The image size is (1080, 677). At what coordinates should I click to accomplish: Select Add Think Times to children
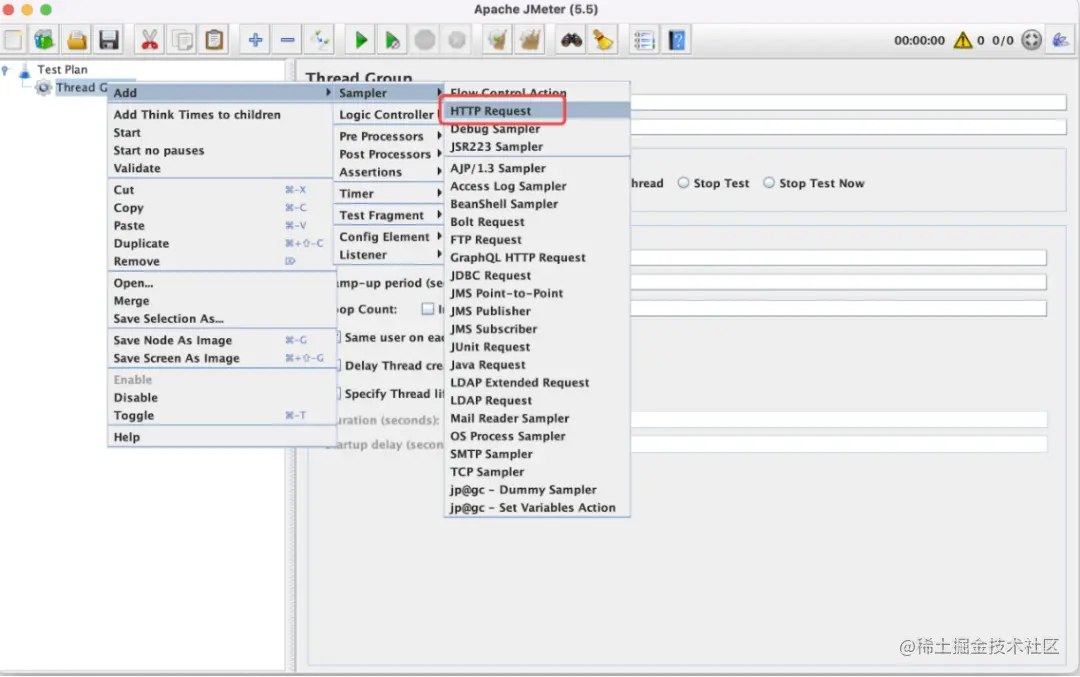[221, 114]
